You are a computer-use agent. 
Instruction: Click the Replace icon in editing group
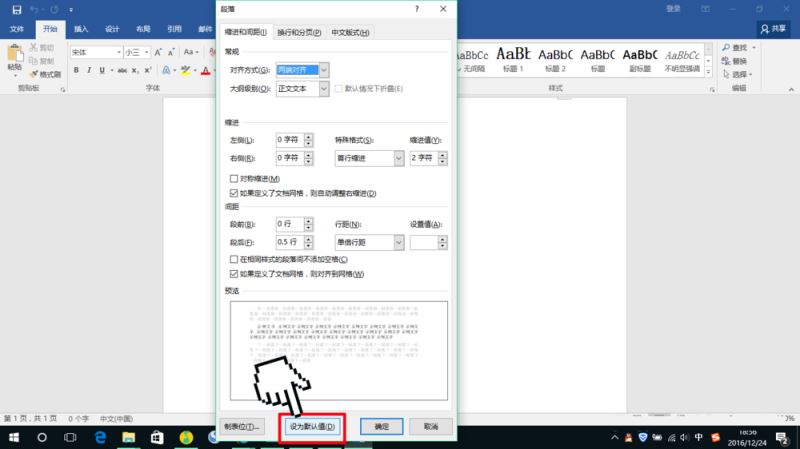click(726, 61)
